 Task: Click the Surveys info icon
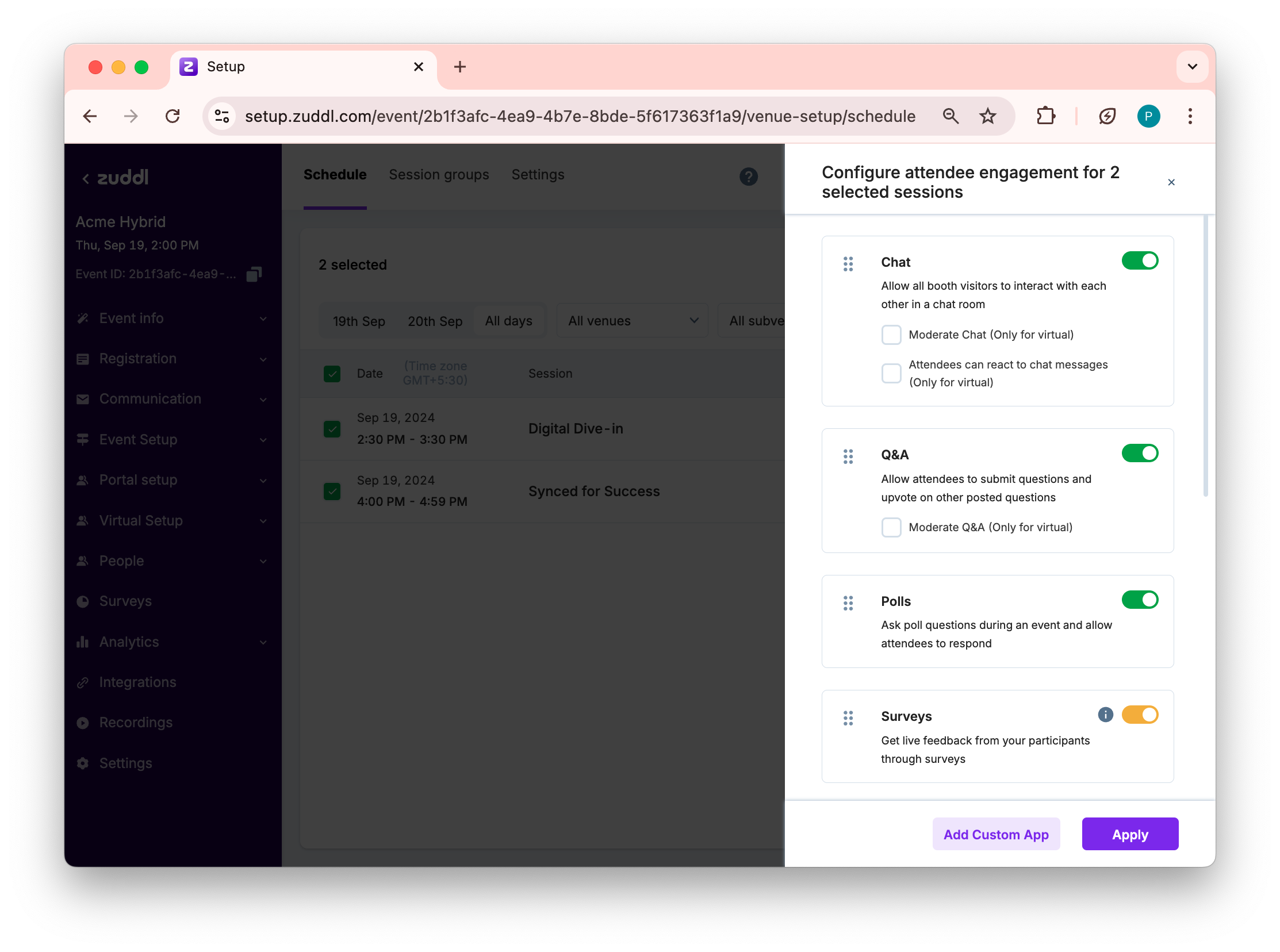(x=1105, y=715)
